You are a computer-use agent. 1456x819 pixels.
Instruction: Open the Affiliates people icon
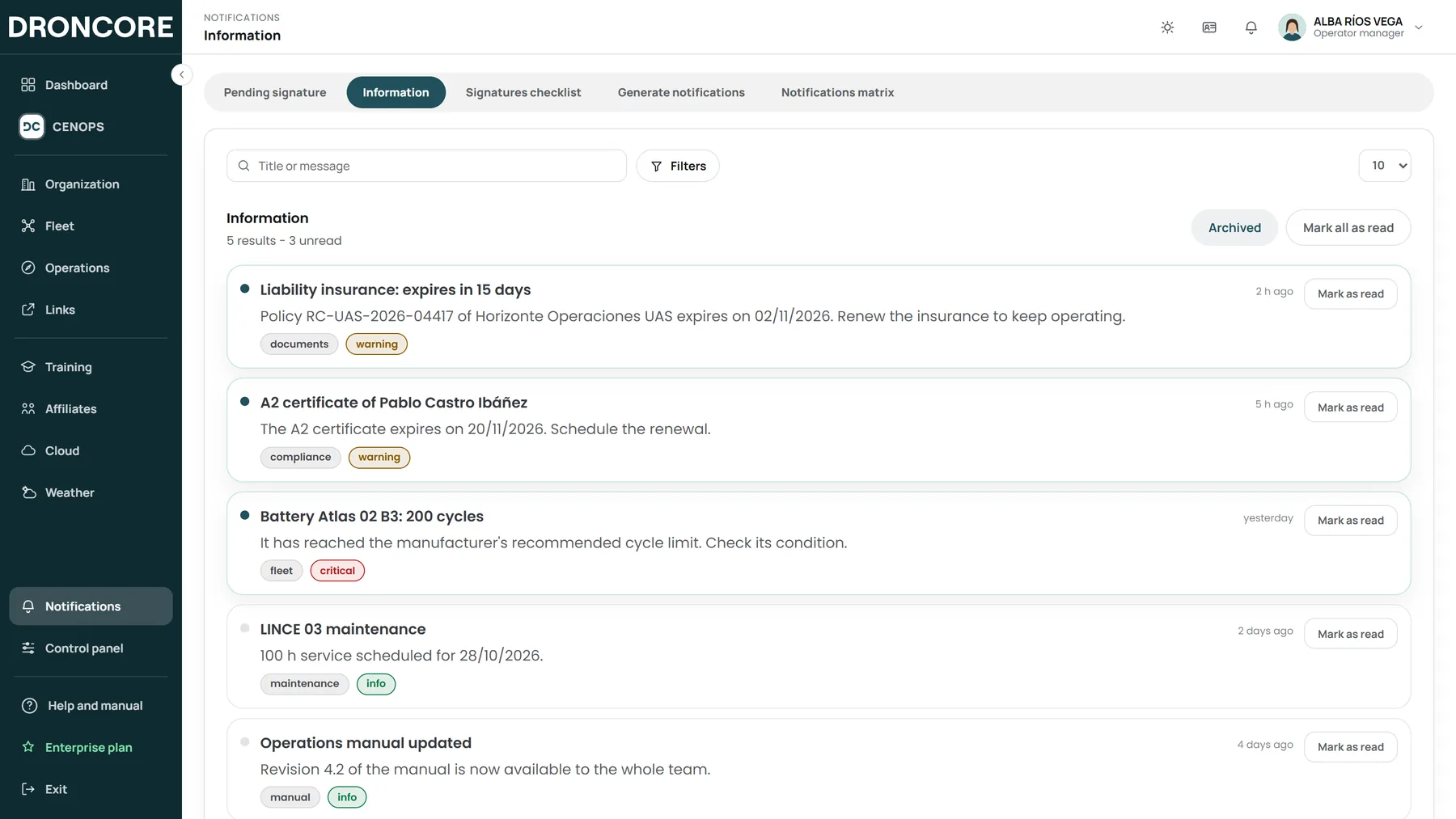pyautogui.click(x=28, y=409)
